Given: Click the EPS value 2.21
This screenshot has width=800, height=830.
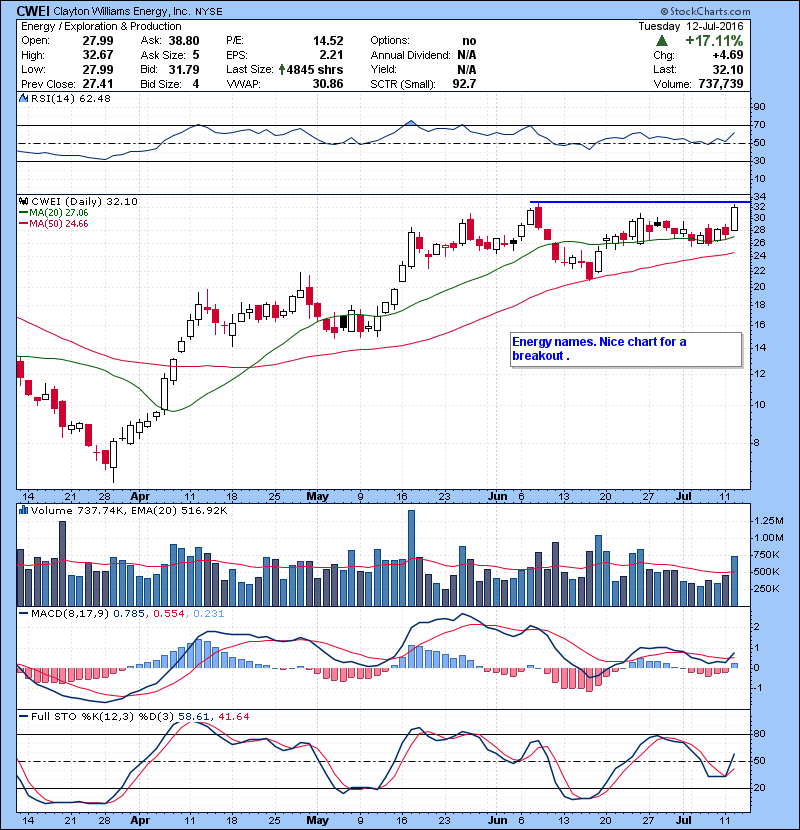Looking at the screenshot, I should click(331, 55).
